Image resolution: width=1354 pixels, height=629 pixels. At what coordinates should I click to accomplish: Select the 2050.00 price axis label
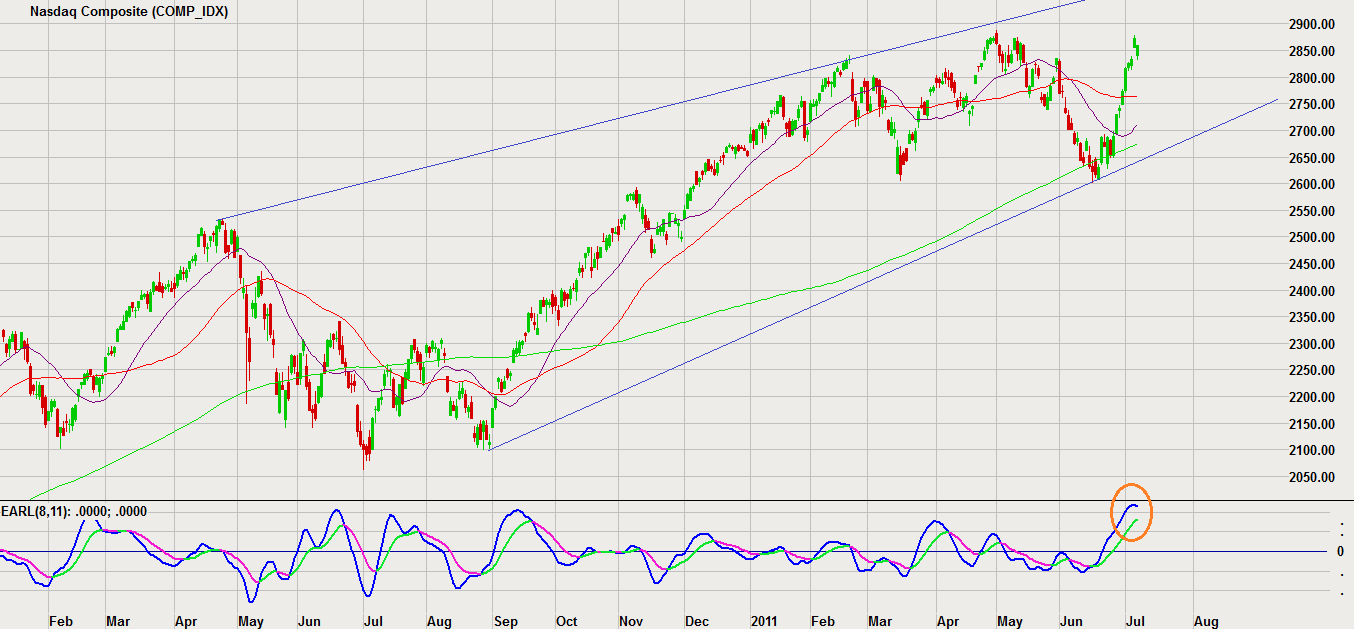click(x=1310, y=477)
